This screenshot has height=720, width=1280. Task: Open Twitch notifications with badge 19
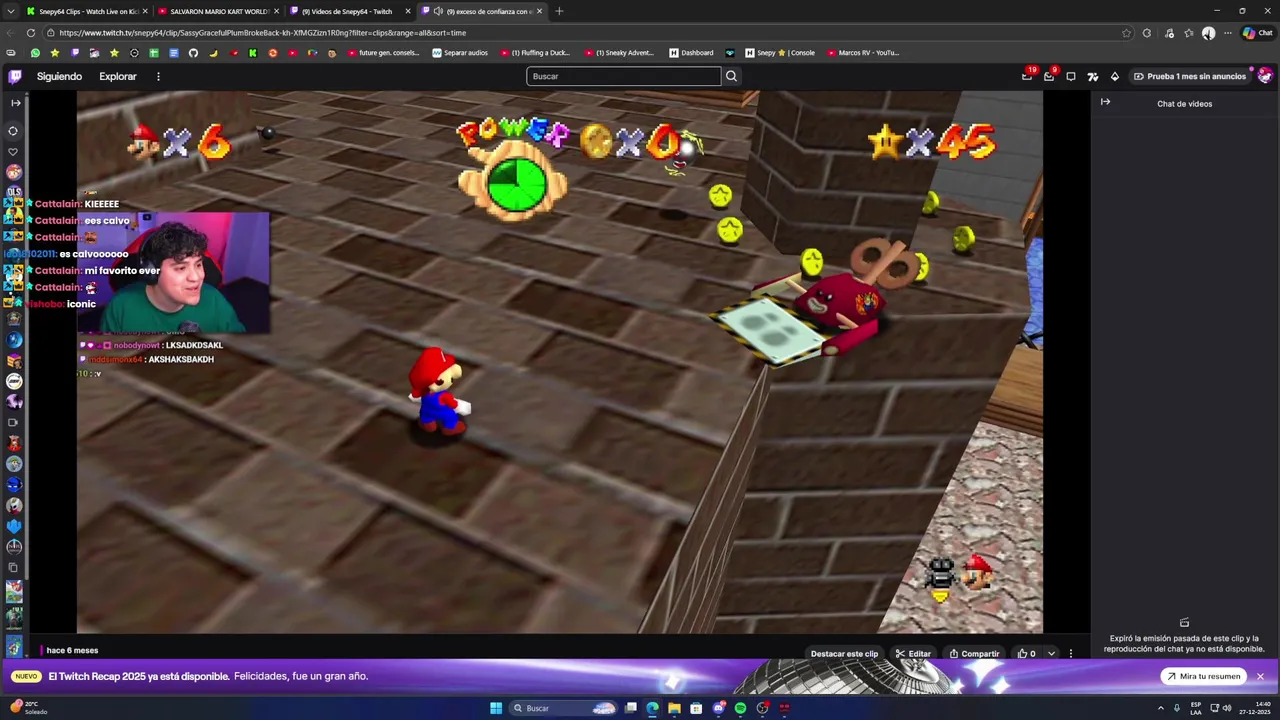tap(1027, 76)
